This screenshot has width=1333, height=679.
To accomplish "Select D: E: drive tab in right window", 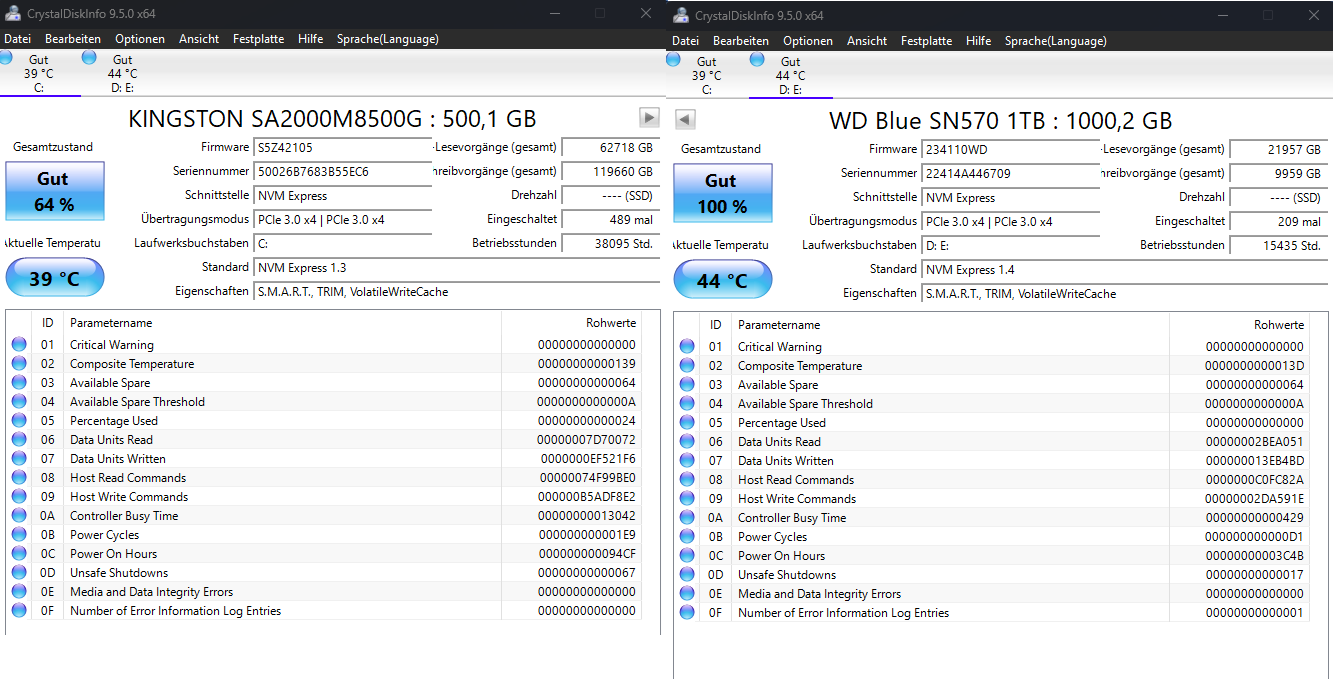I will pos(790,75).
